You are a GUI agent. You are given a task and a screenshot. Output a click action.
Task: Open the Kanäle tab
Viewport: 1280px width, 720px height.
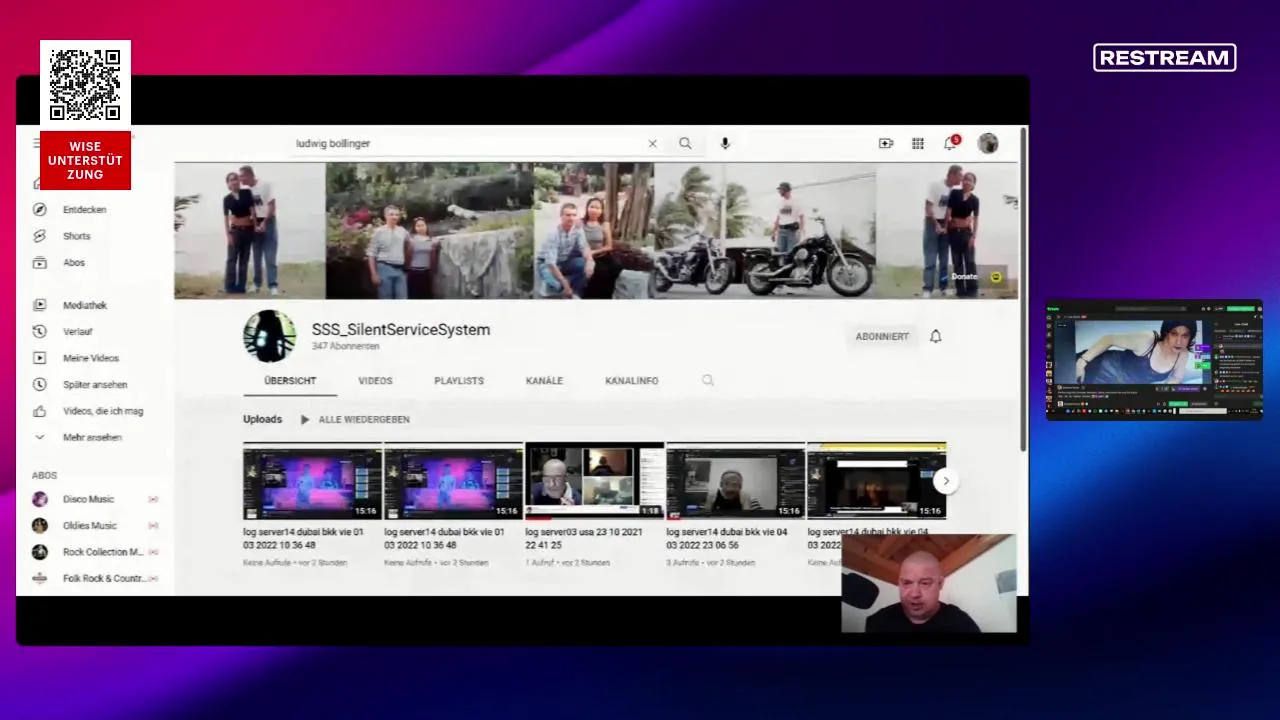tap(544, 381)
